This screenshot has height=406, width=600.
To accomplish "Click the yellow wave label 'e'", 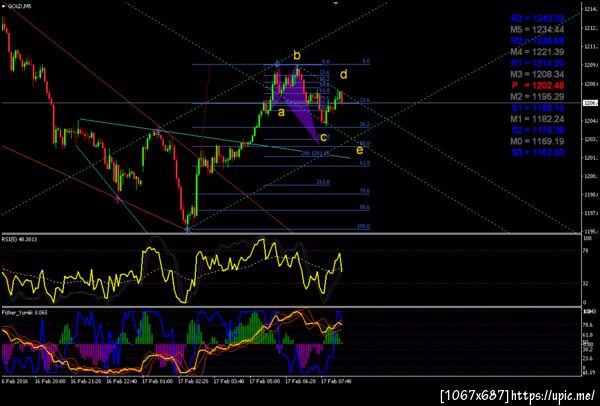I will (x=359, y=150).
